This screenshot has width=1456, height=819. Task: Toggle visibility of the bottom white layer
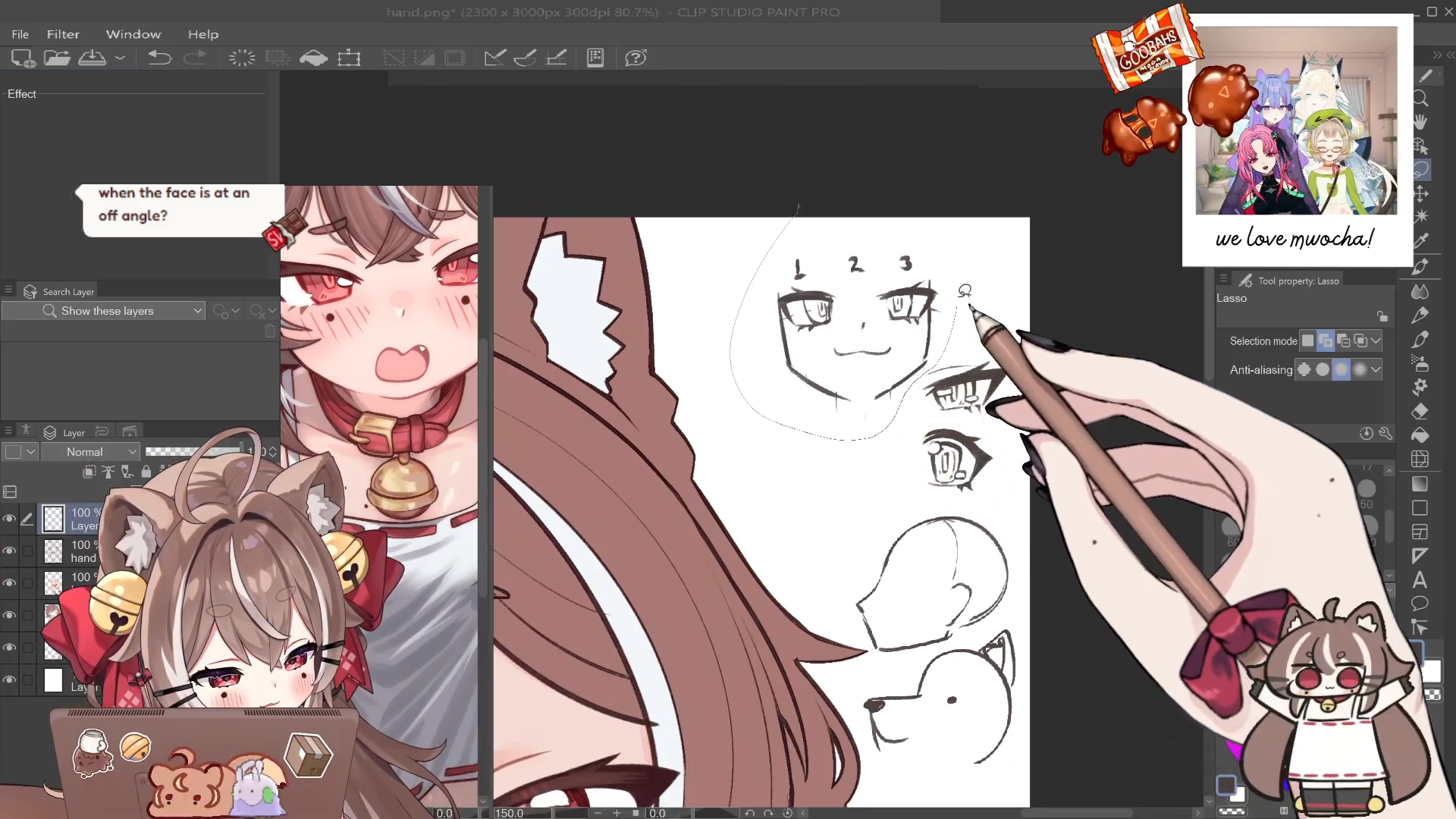(9, 679)
